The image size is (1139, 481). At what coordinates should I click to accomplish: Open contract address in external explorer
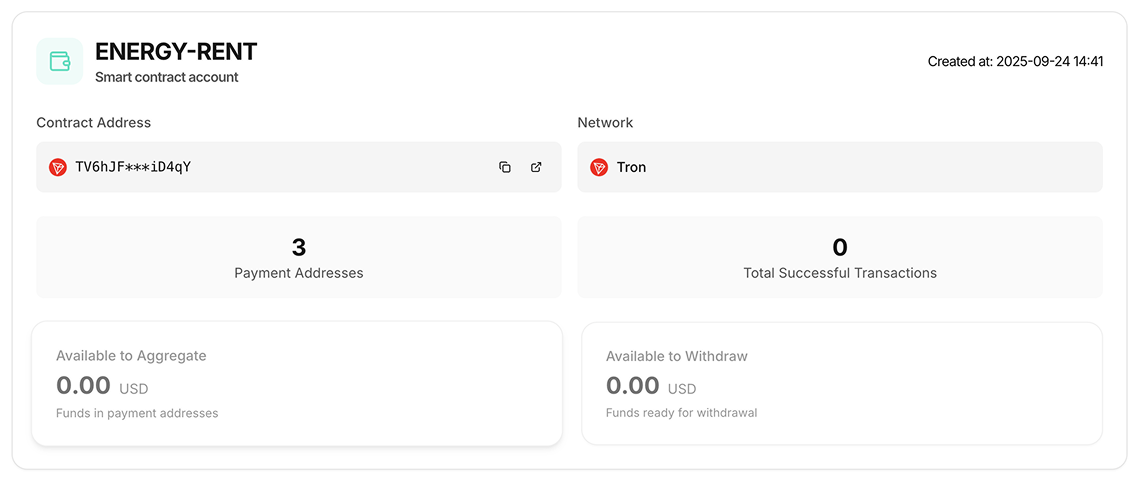pyautogui.click(x=536, y=167)
